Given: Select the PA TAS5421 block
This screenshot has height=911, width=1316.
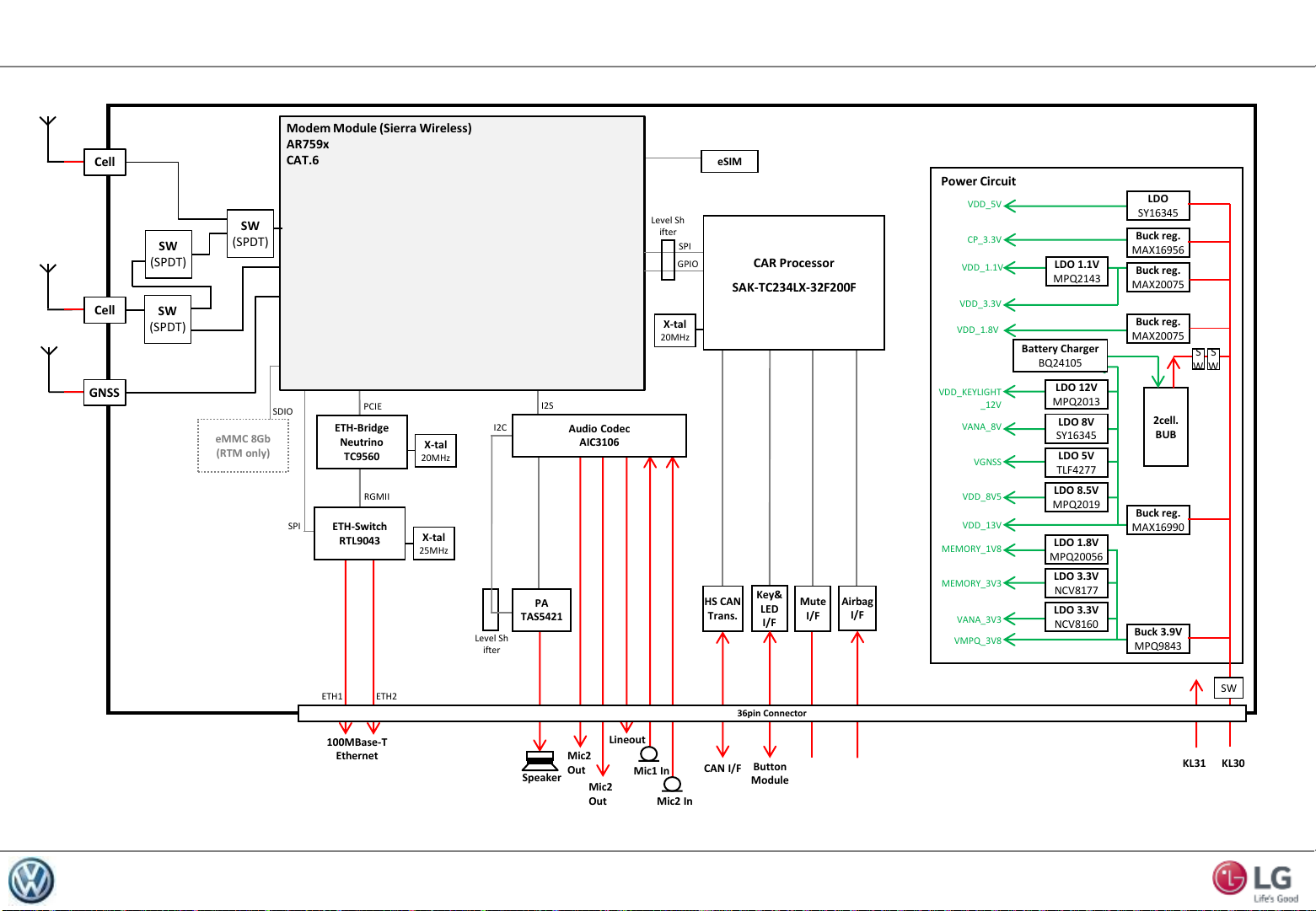Looking at the screenshot, I should pos(541,610).
